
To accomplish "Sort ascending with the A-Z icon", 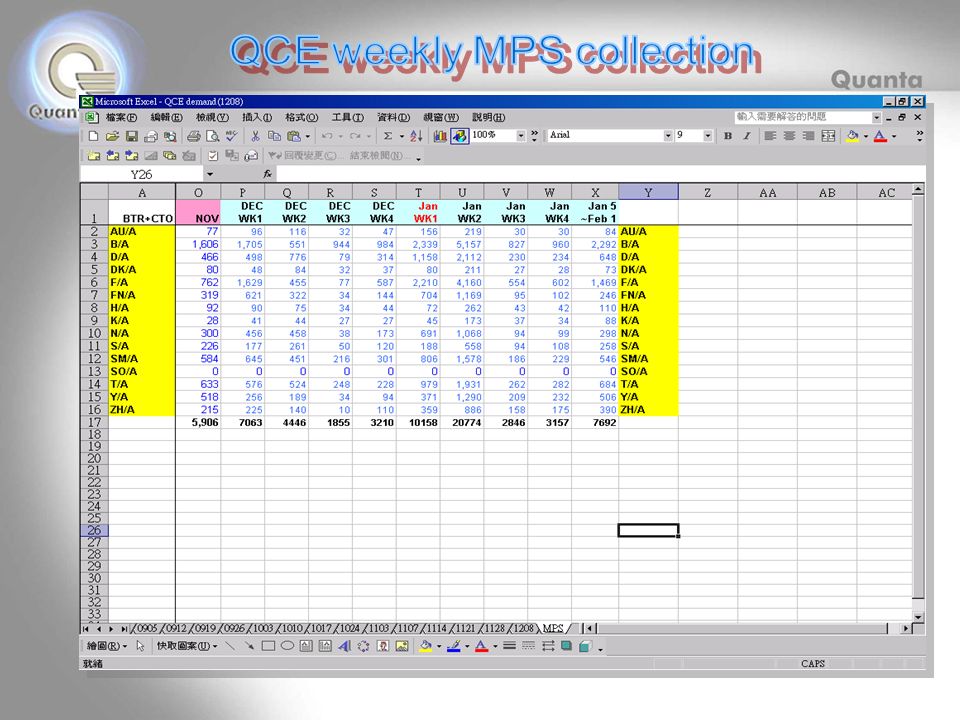I will pyautogui.click(x=416, y=136).
